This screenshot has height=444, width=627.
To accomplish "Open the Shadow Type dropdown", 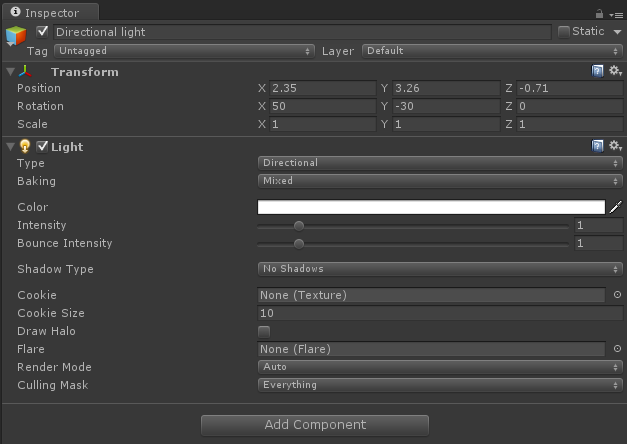I will click(x=440, y=269).
